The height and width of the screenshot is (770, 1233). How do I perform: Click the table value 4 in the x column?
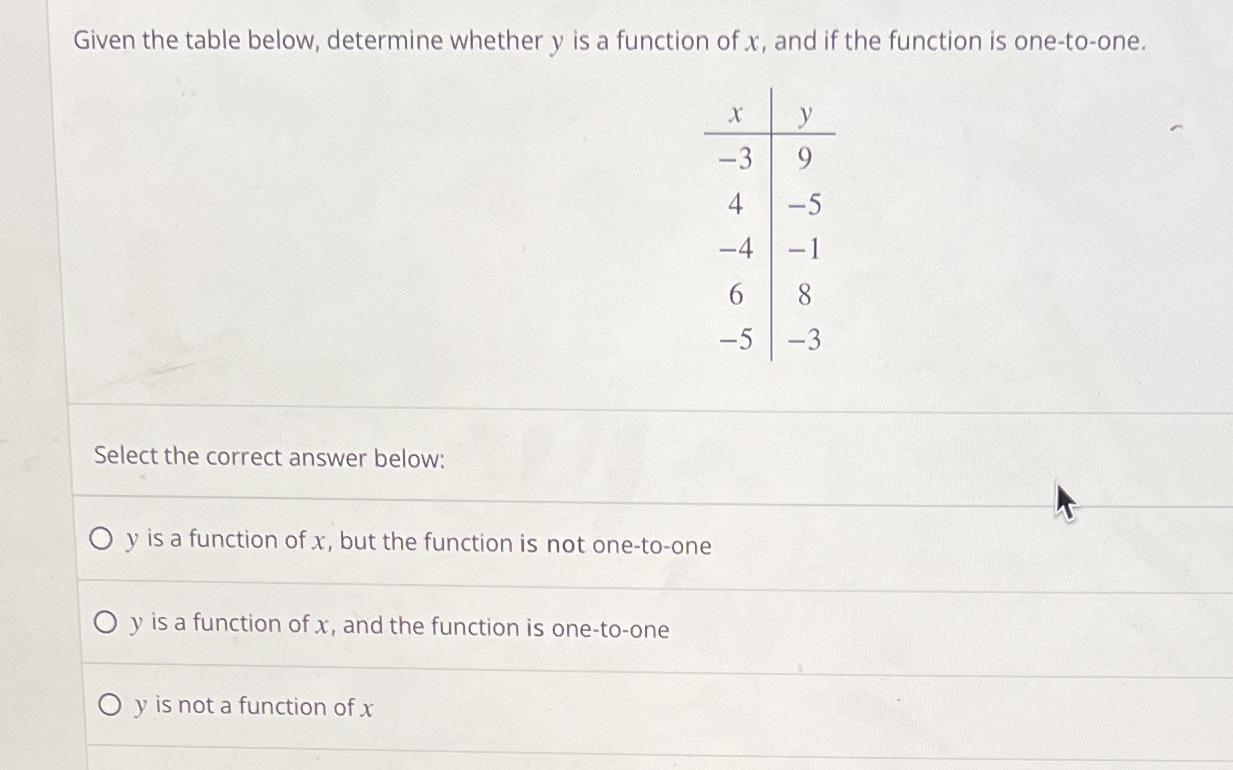click(737, 205)
